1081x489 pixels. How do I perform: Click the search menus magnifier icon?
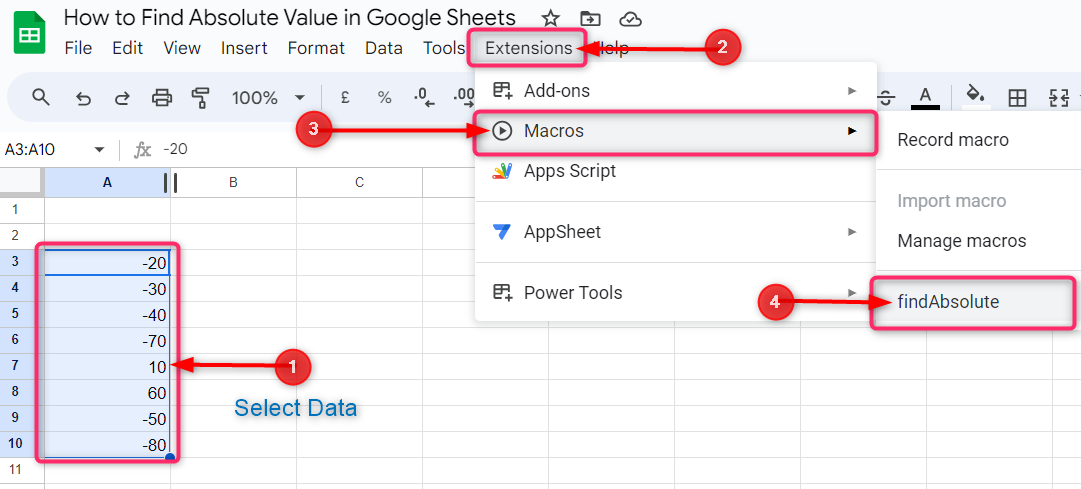click(x=41, y=97)
